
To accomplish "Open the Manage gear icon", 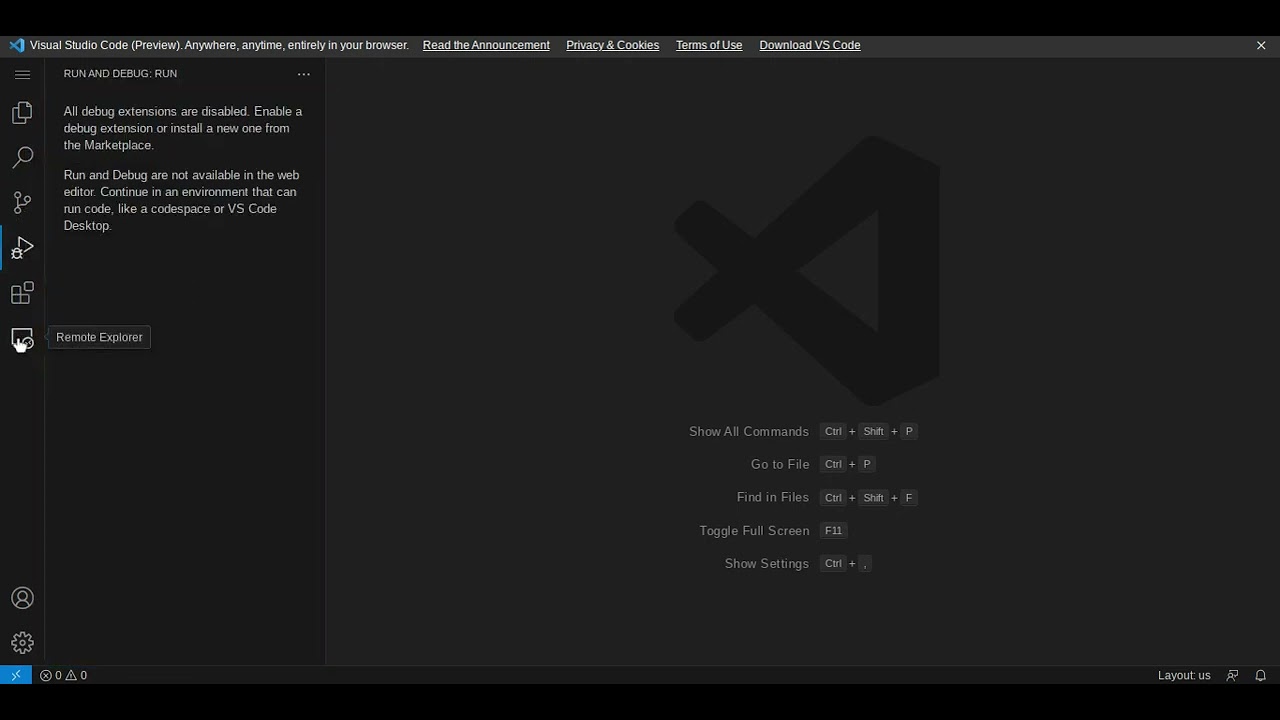I will pyautogui.click(x=22, y=643).
